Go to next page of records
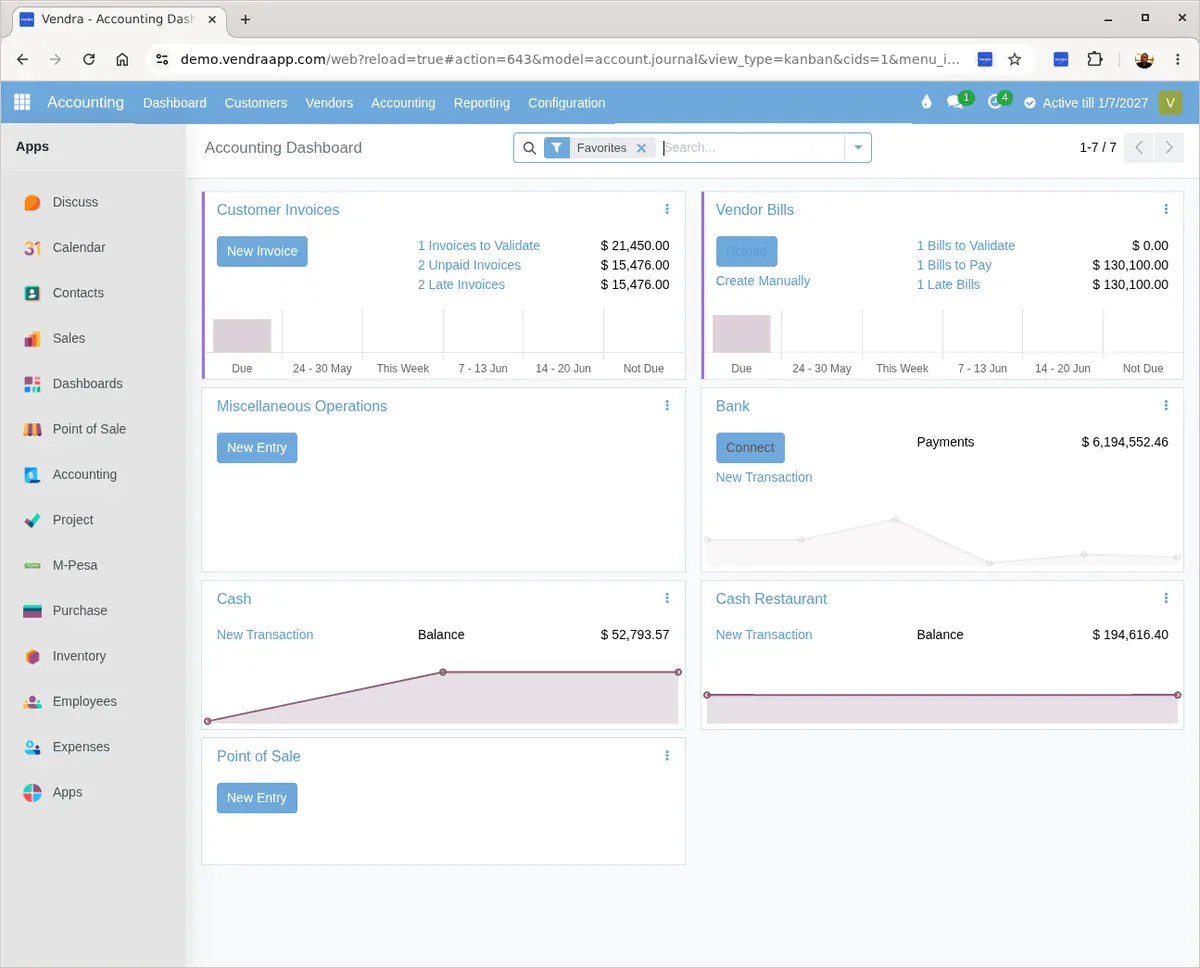 (x=1169, y=148)
